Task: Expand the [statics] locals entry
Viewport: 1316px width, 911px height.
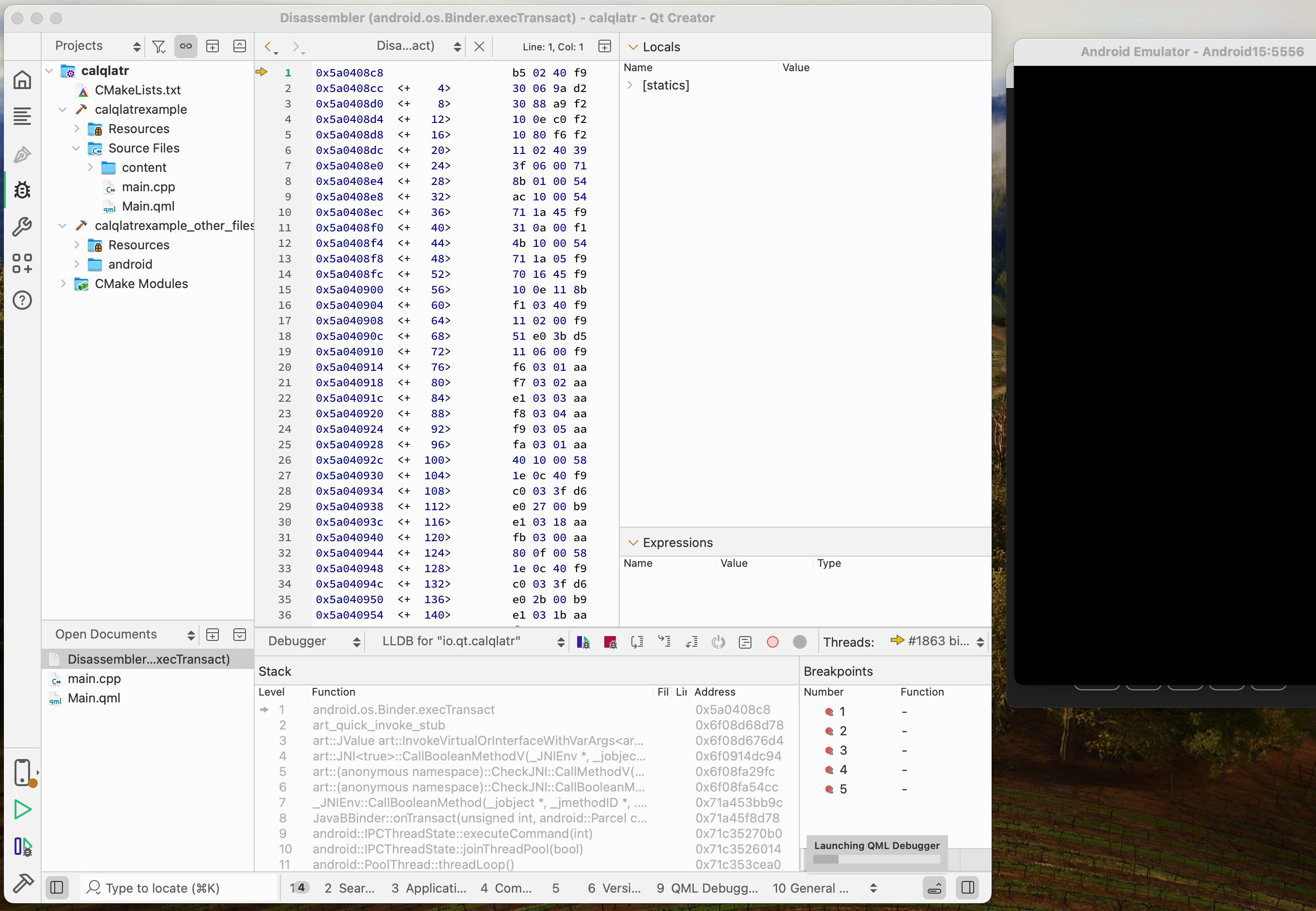Action: [x=630, y=85]
